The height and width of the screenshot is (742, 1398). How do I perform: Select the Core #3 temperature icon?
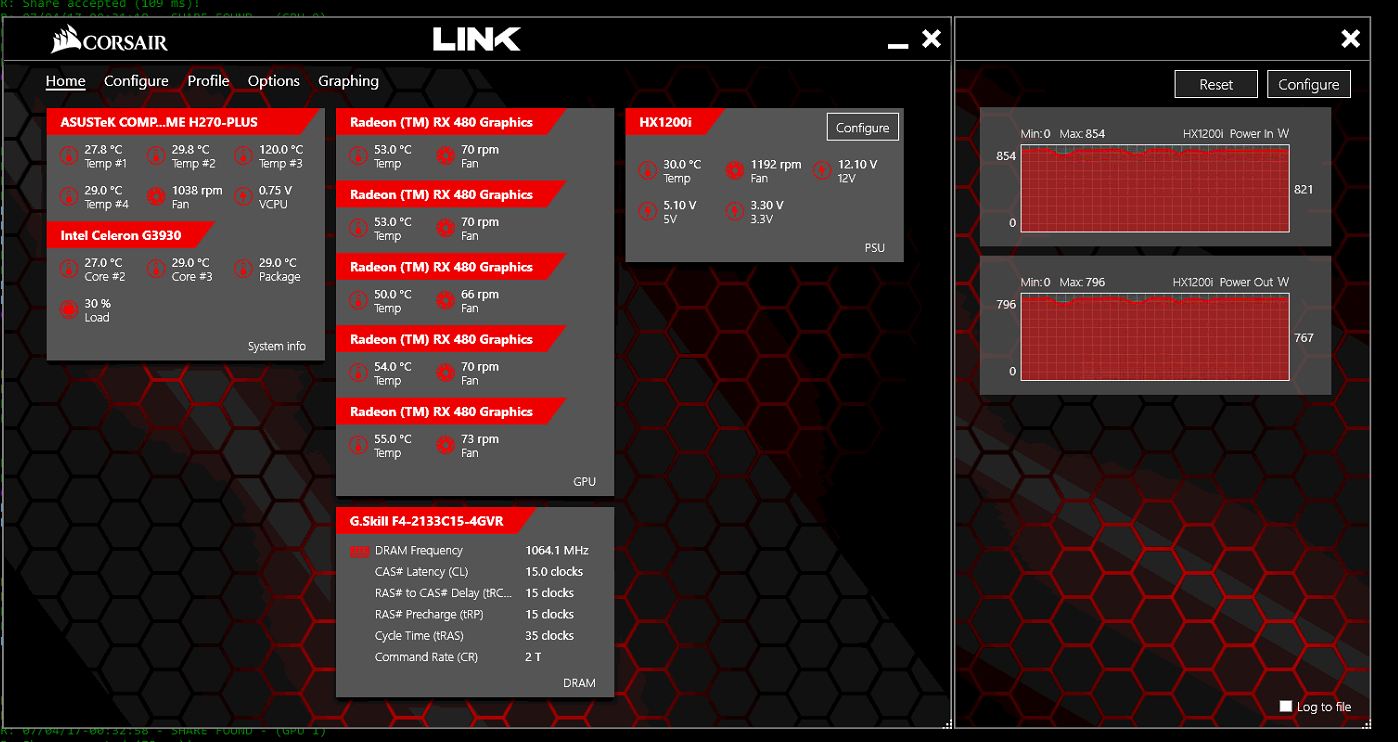point(155,269)
